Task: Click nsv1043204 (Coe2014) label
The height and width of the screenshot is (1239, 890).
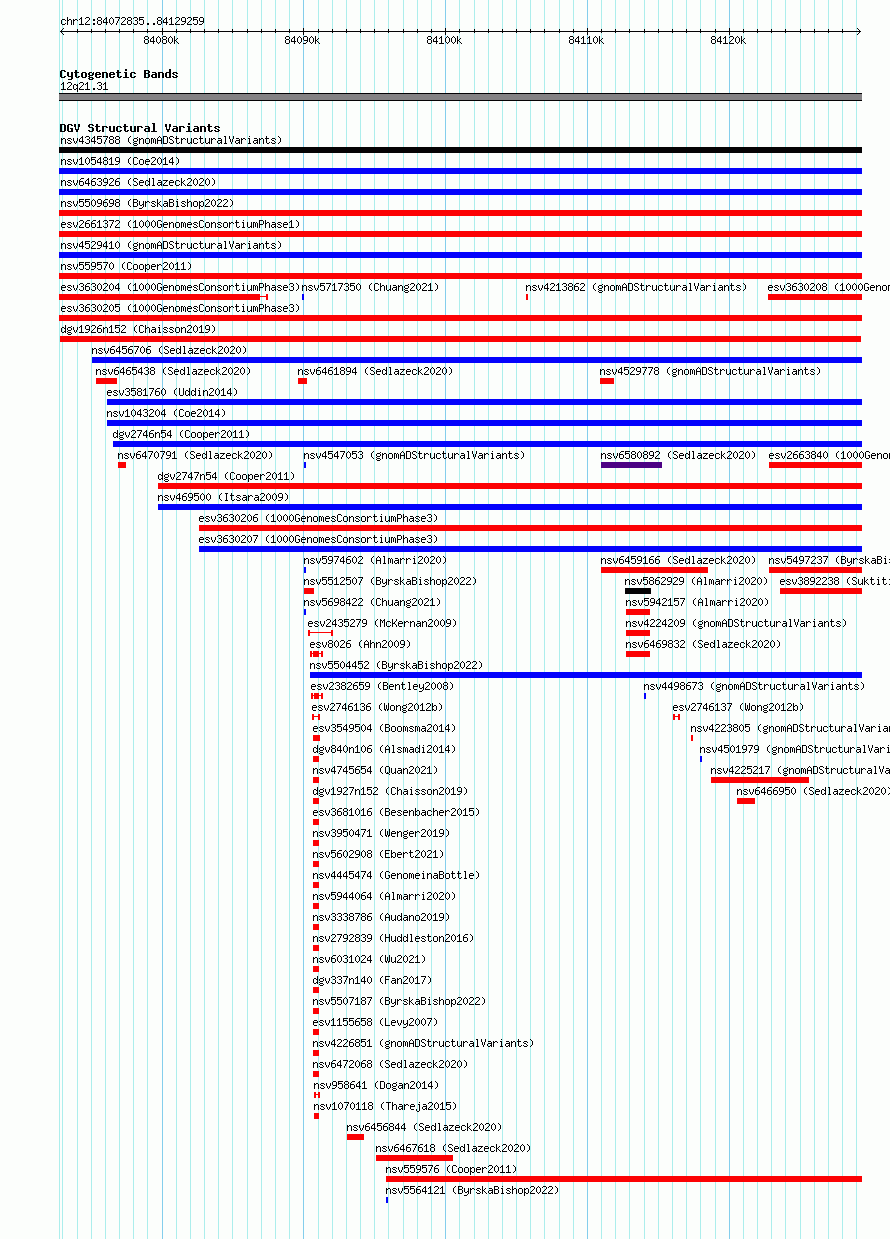Action: pos(167,413)
